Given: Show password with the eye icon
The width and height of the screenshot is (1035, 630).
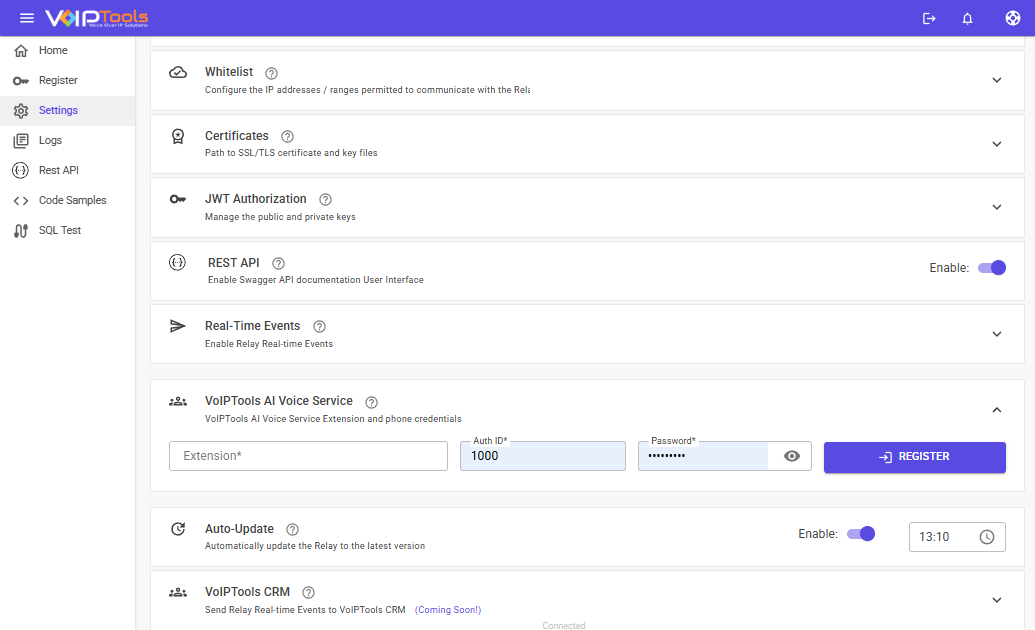Looking at the screenshot, I should (x=792, y=456).
